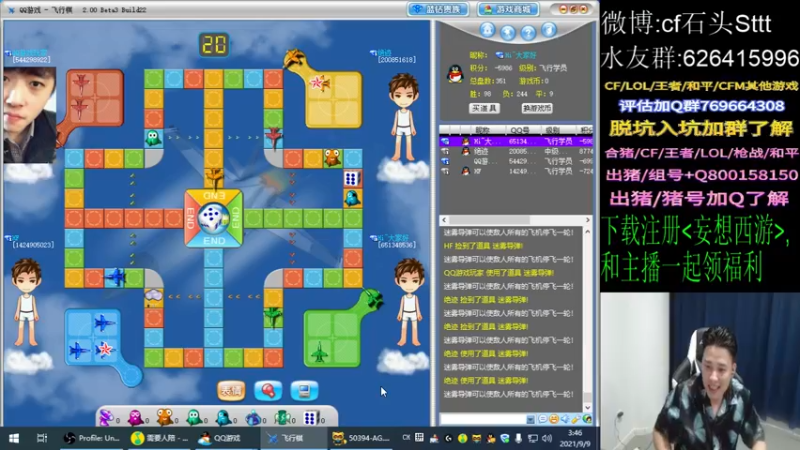800x450 pixels.
Task: Click the 买道具 buy items button
Action: 484,108
